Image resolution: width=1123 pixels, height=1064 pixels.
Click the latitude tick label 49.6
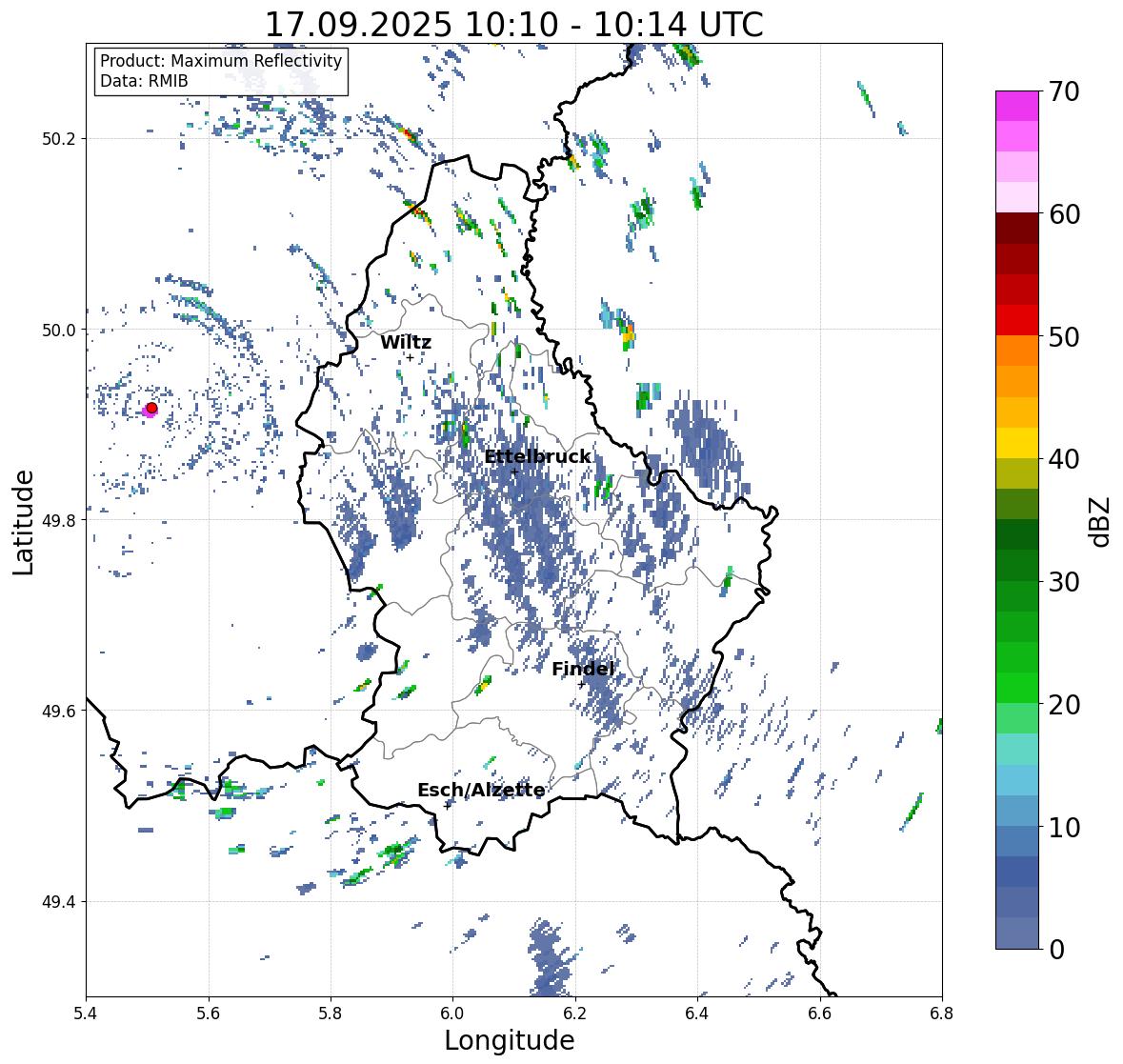point(59,711)
